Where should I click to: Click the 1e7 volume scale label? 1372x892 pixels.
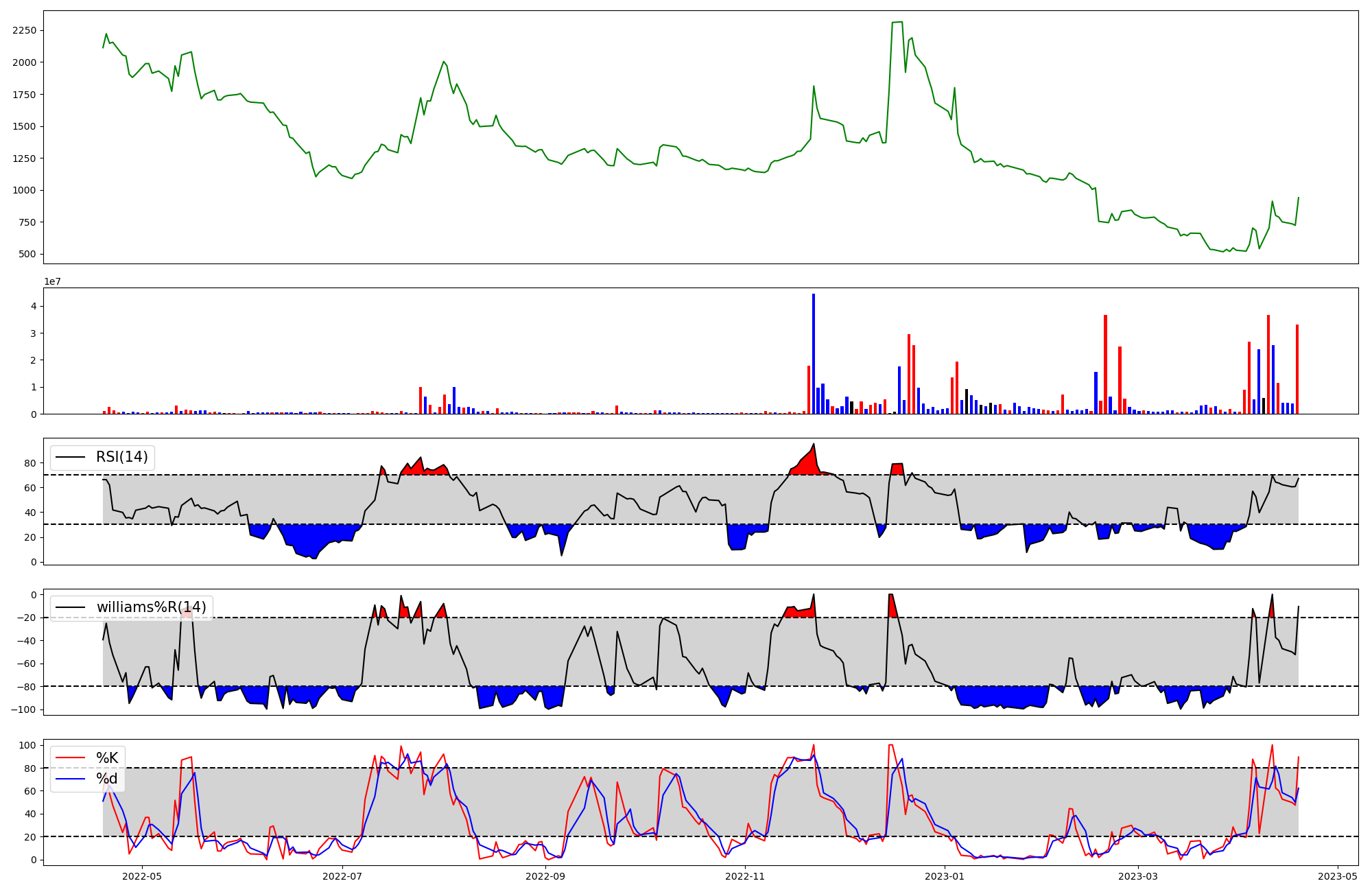click(x=53, y=282)
